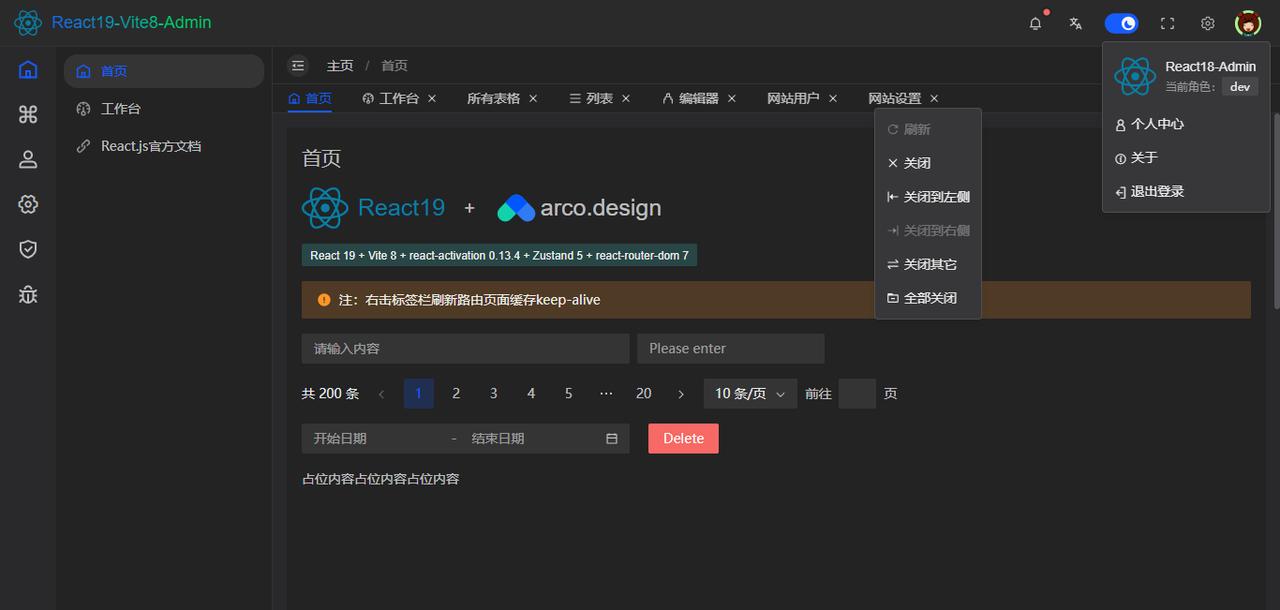The height and width of the screenshot is (610, 1280).
Task: Choose 关闭其它 in the context menu
Action: (x=928, y=264)
